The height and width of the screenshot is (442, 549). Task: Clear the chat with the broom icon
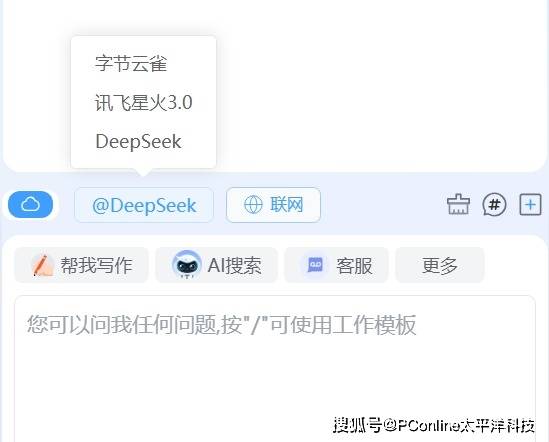click(458, 204)
